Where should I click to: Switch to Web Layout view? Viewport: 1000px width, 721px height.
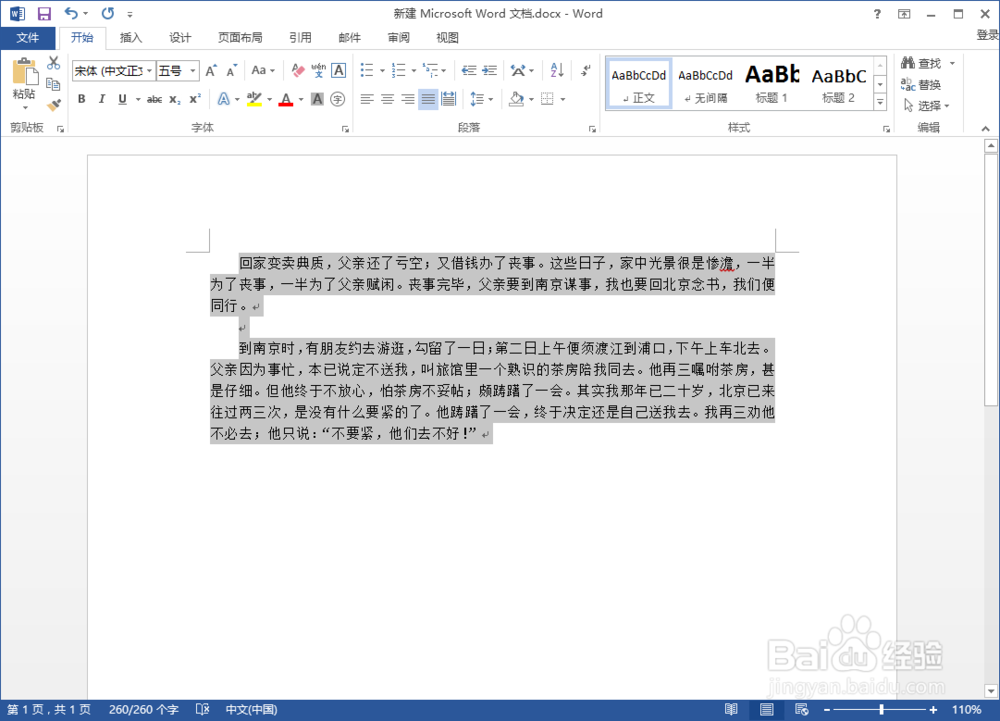coord(802,710)
